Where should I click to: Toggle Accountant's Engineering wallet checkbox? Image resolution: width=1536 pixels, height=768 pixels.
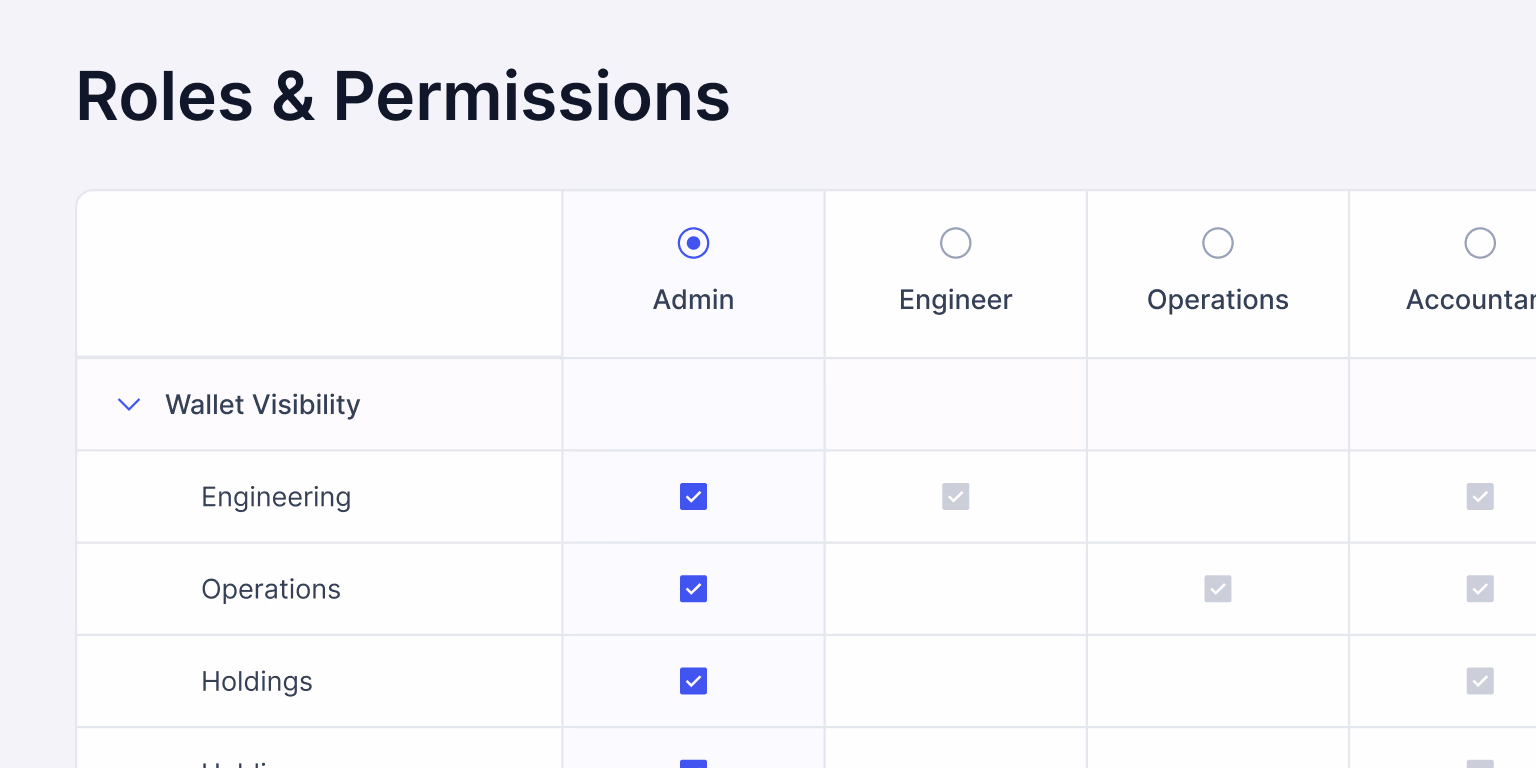tap(1479, 497)
